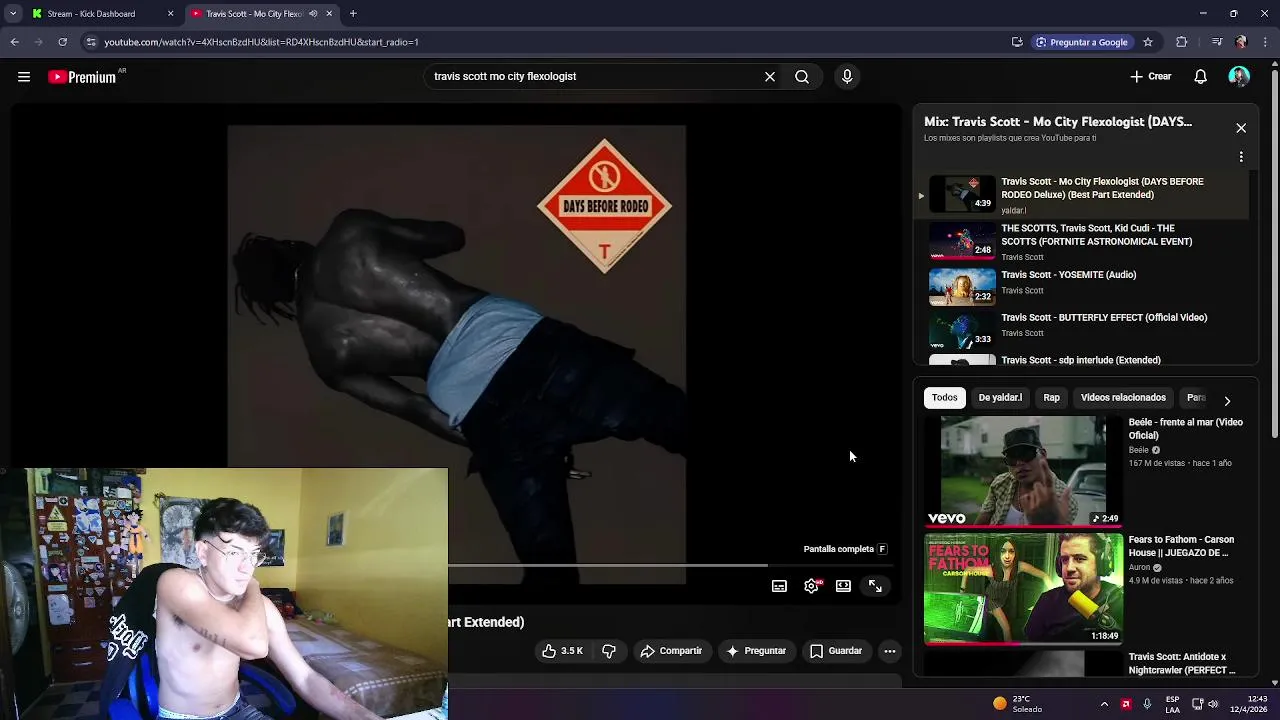The height and width of the screenshot is (720, 1280).
Task: Select the Todos filter chip
Action: tap(945, 398)
